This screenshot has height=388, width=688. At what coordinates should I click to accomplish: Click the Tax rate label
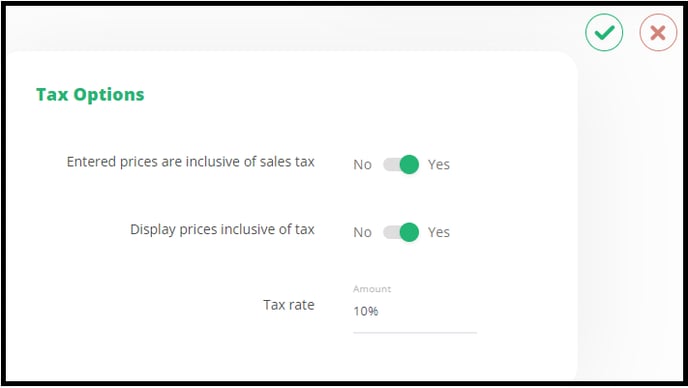(289, 305)
